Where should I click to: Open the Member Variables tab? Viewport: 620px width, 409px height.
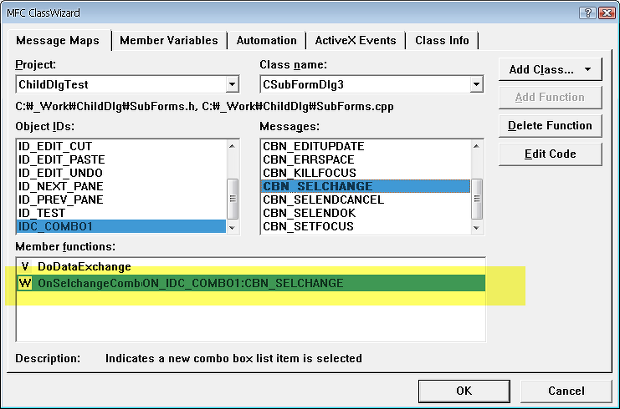point(169,40)
